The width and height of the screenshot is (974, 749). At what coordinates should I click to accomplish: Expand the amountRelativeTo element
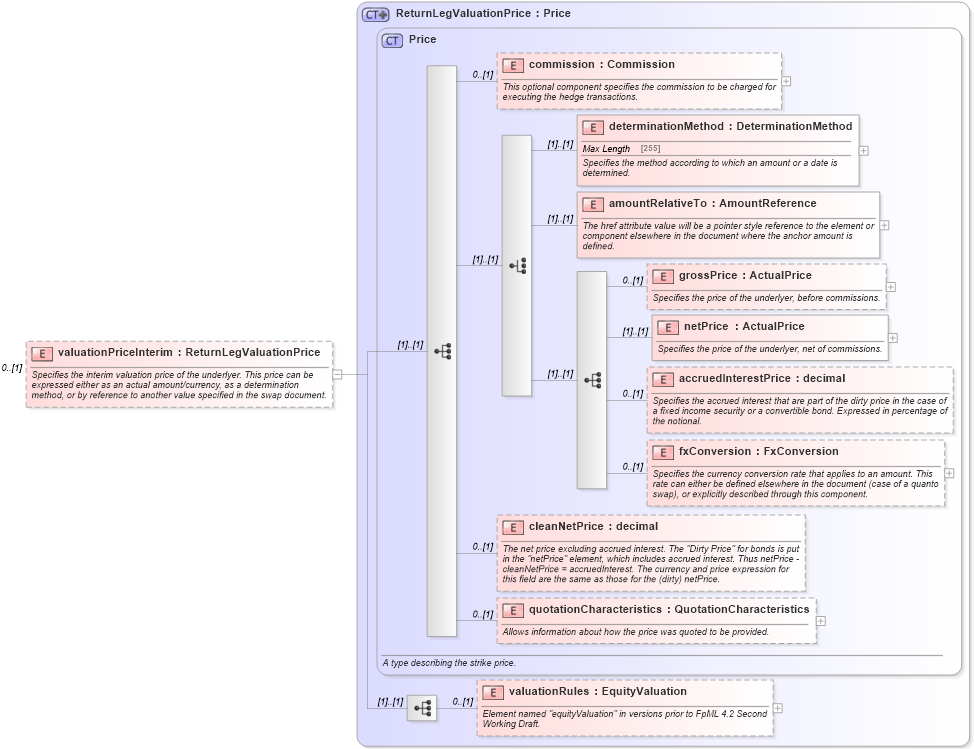pos(885,225)
